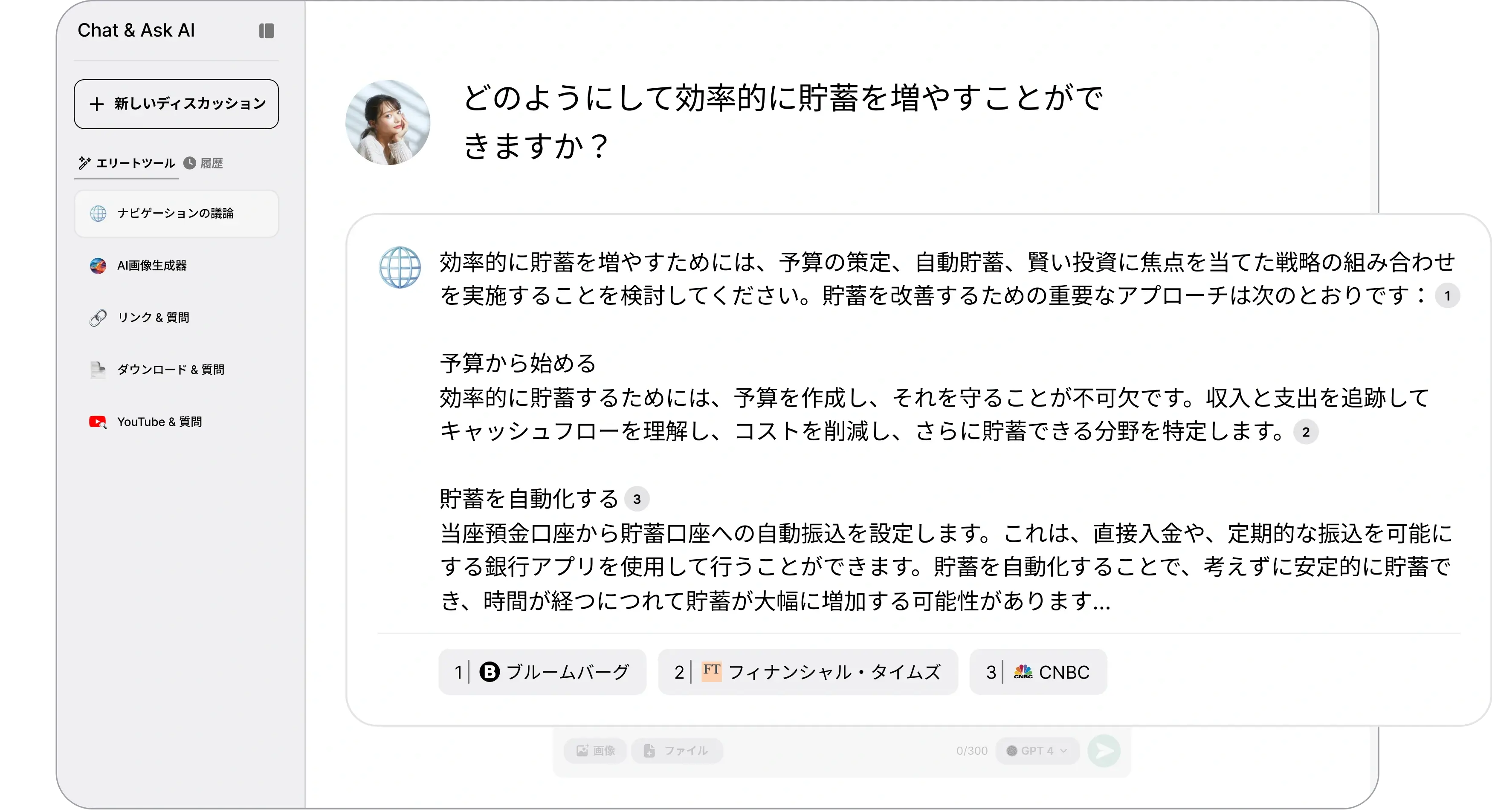Switch to the エリートツール tab

coord(127,163)
